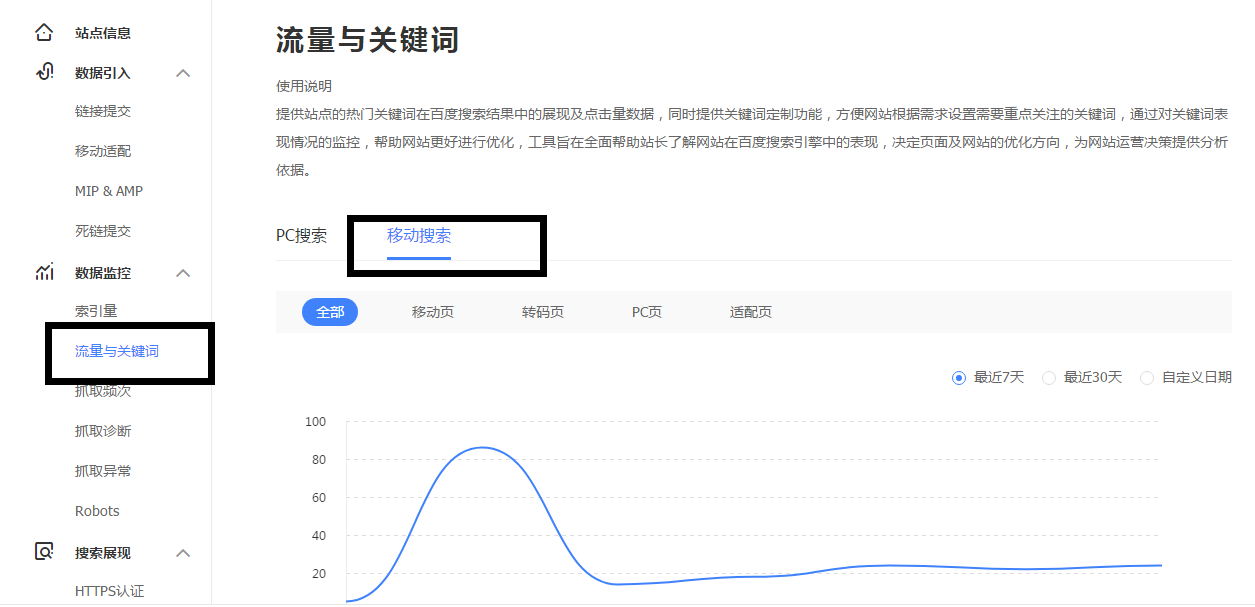Open the MIP & AMP sidebar item

coord(109,191)
